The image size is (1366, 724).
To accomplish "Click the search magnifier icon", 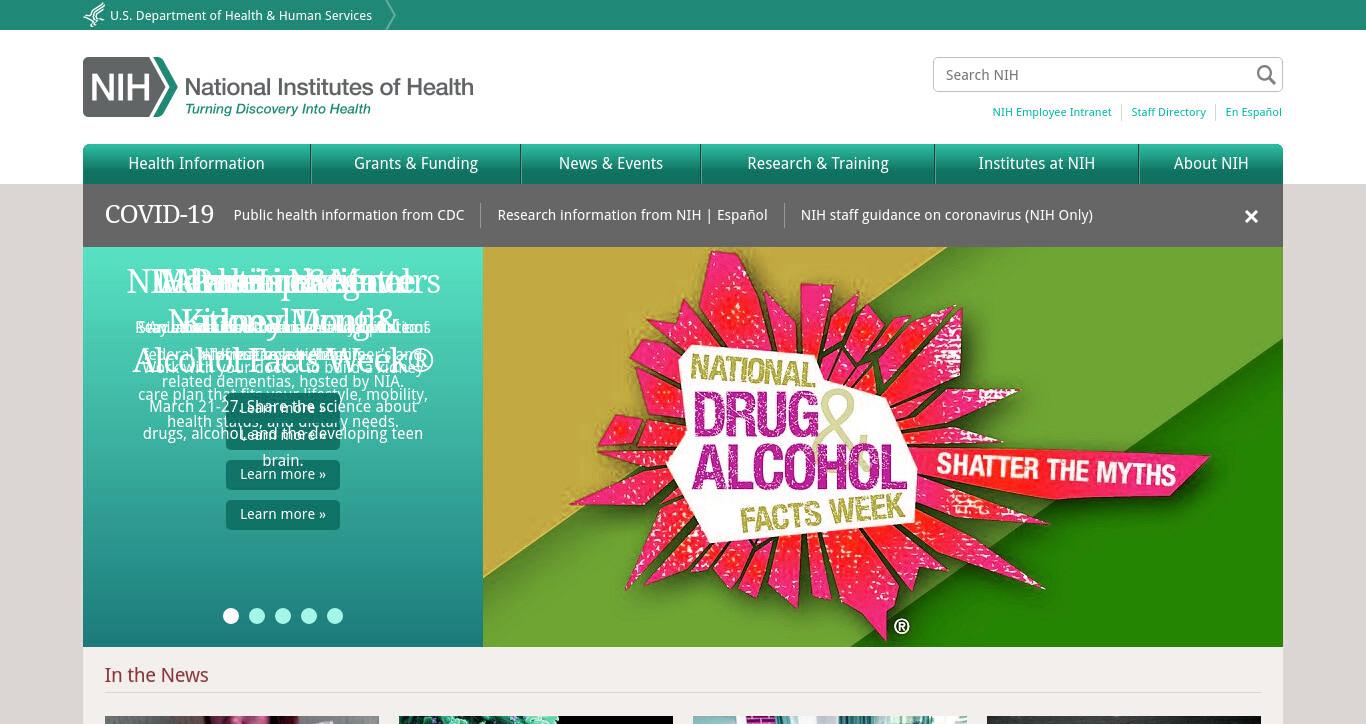I will pyautogui.click(x=1266, y=75).
